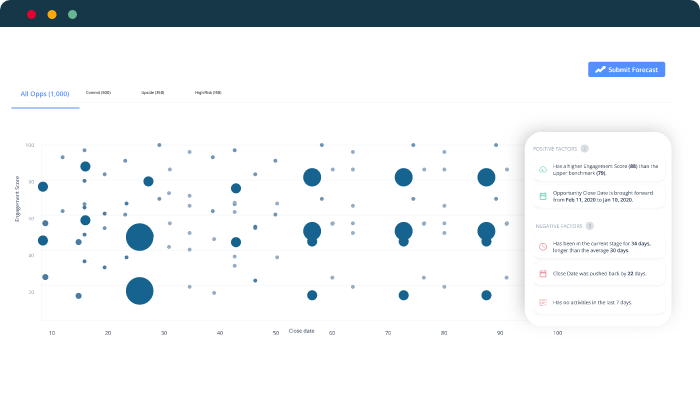Click the red calendar icon for Close Date pushed back
Screen dimensions: 700x400
pos(542,273)
